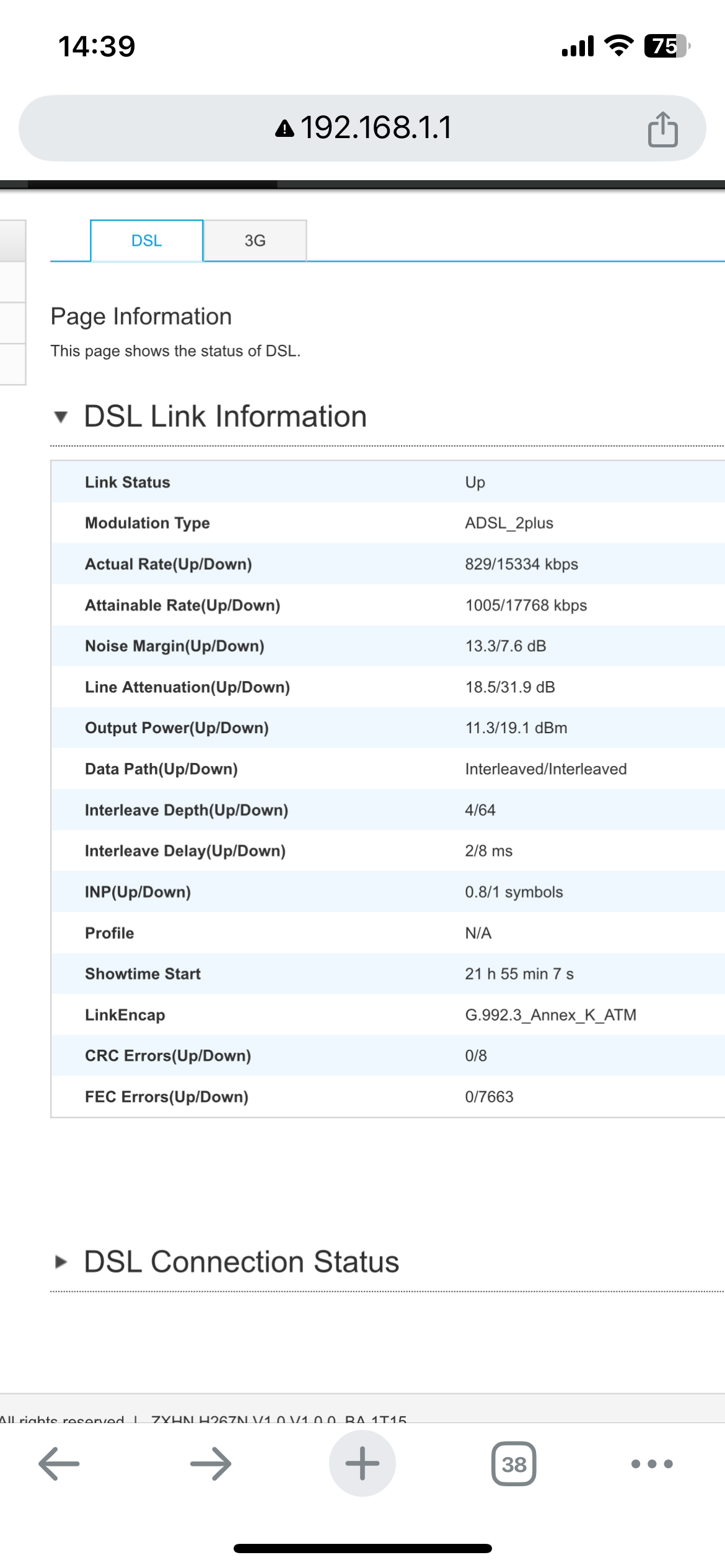Screen dimensions: 725x1568
Task: Tap the not-secure warning triangle icon
Action: point(284,129)
